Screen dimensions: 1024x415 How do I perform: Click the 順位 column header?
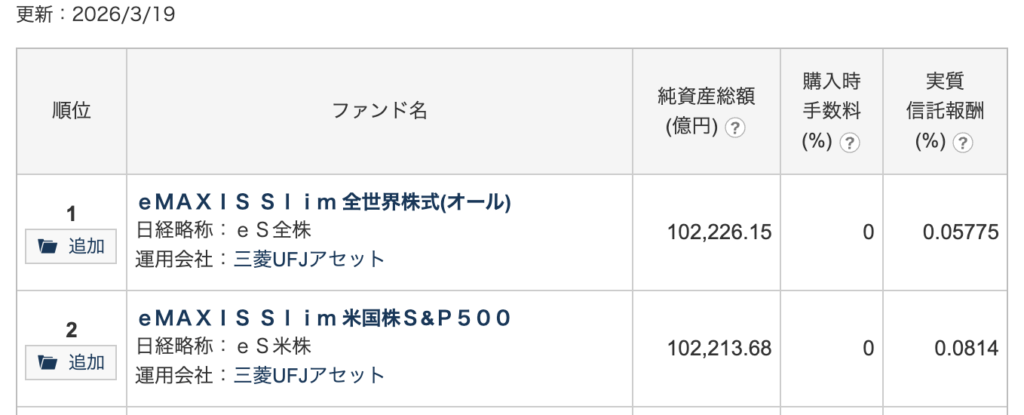click(71, 111)
